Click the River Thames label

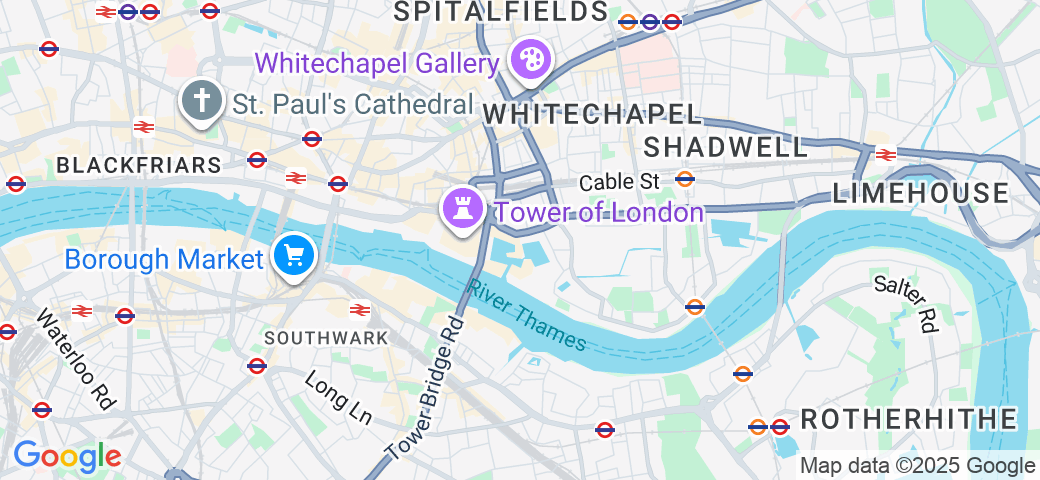tap(528, 315)
